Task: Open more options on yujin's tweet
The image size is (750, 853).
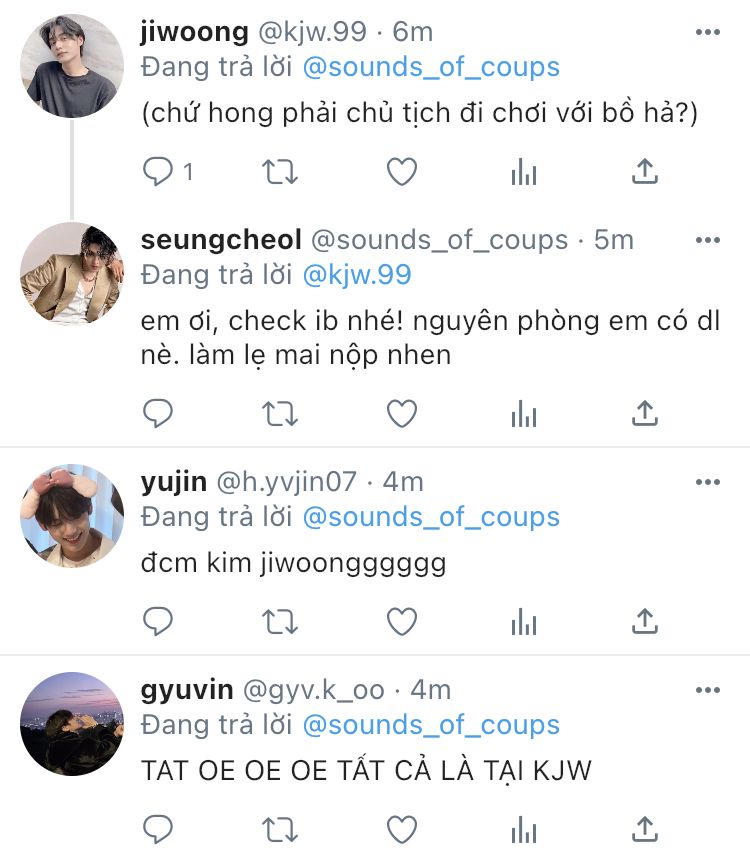Action: (708, 482)
